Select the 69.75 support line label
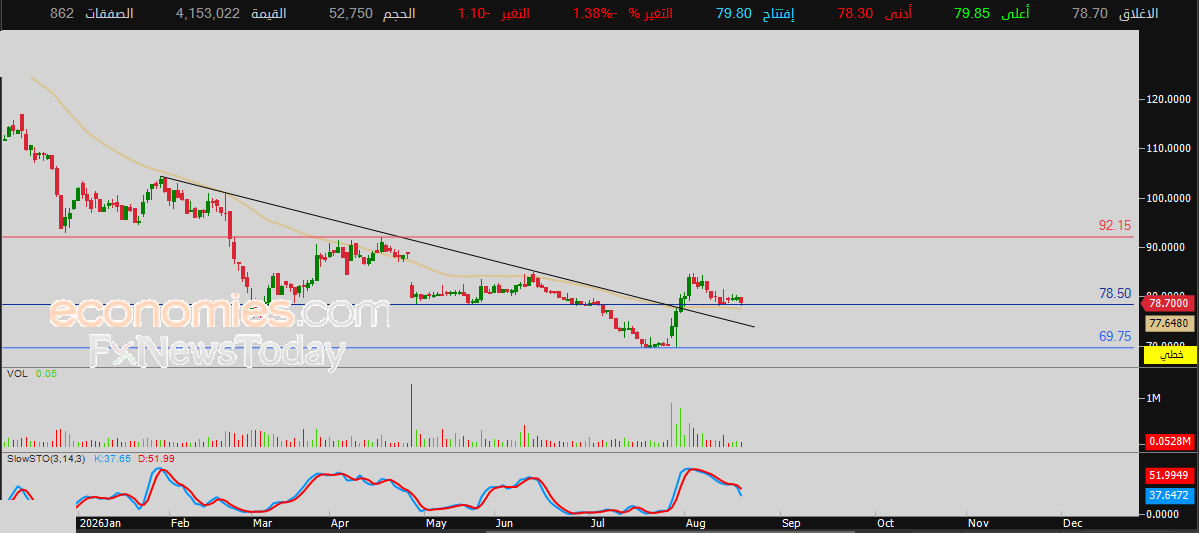The image size is (1199, 533). [1115, 336]
